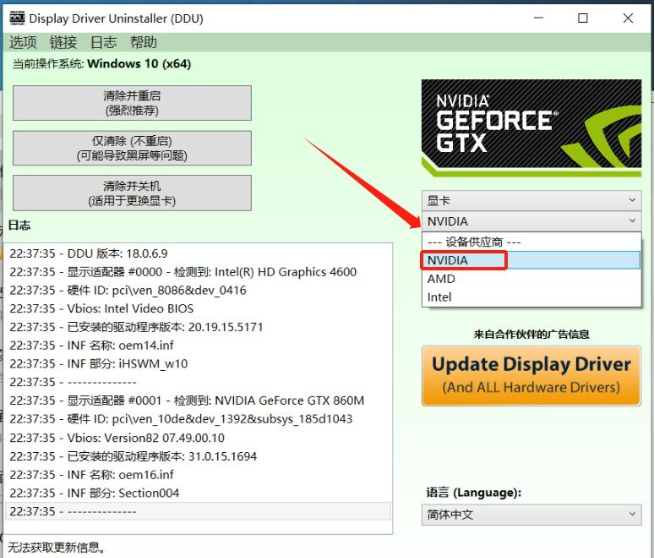Click the DDU app icon in title bar
Screen dimensions: 655x558
coord(17,18)
